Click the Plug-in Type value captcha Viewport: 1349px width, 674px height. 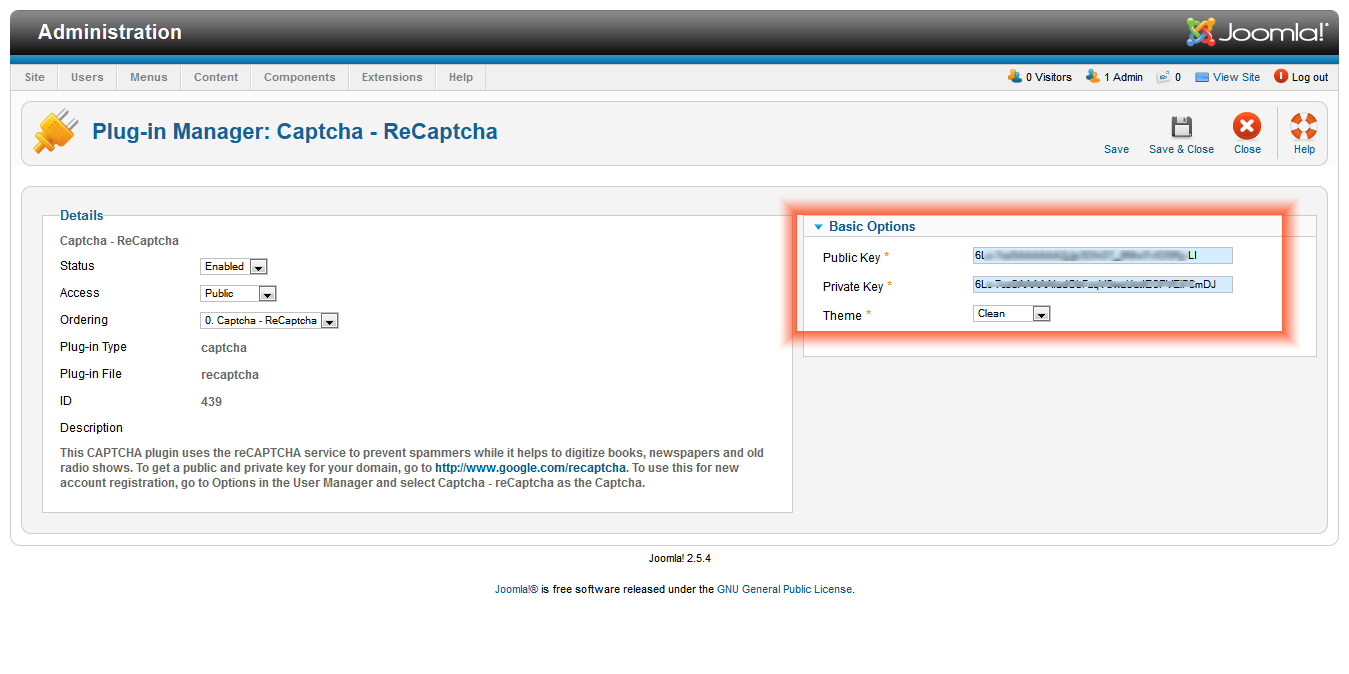pyautogui.click(x=224, y=348)
